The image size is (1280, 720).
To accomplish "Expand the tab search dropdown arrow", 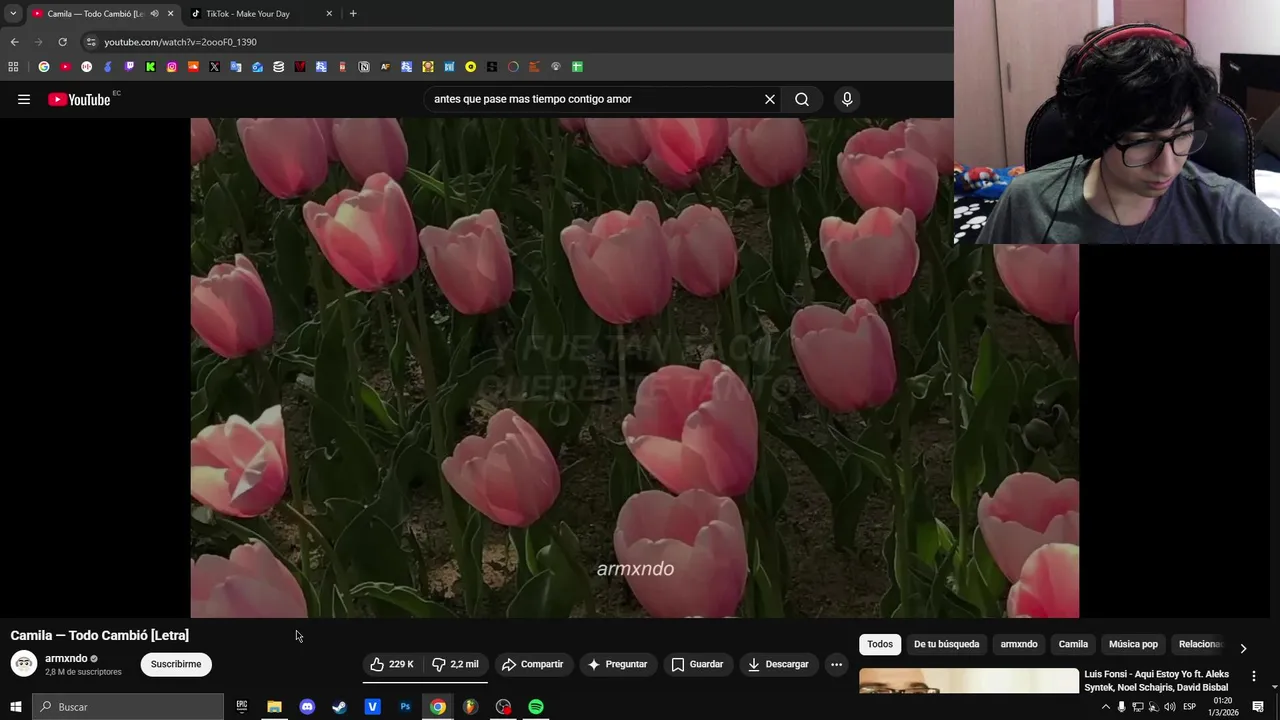I will tap(13, 14).
